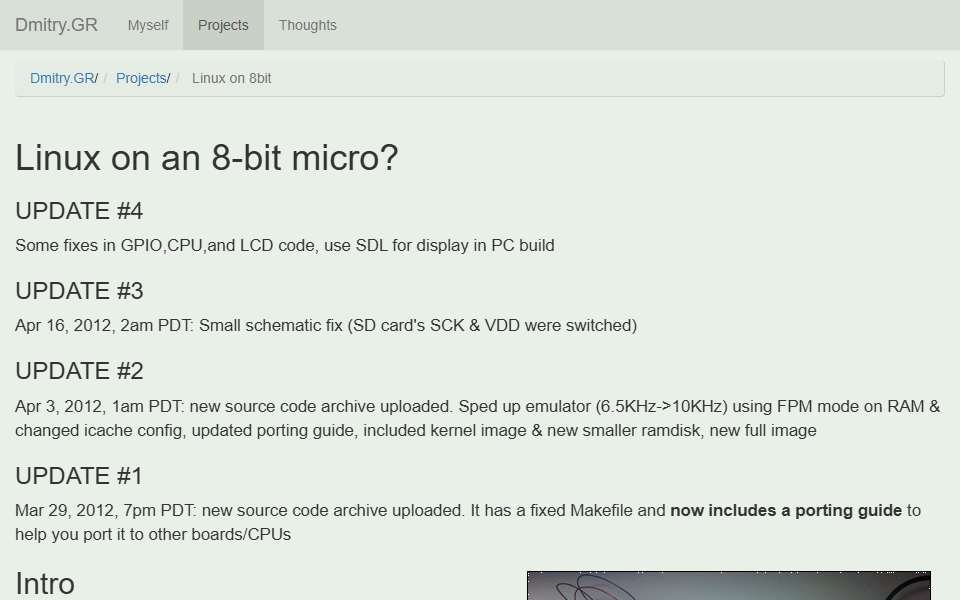The width and height of the screenshot is (960, 600).
Task: Go to the Thoughts section
Action: tap(307, 25)
